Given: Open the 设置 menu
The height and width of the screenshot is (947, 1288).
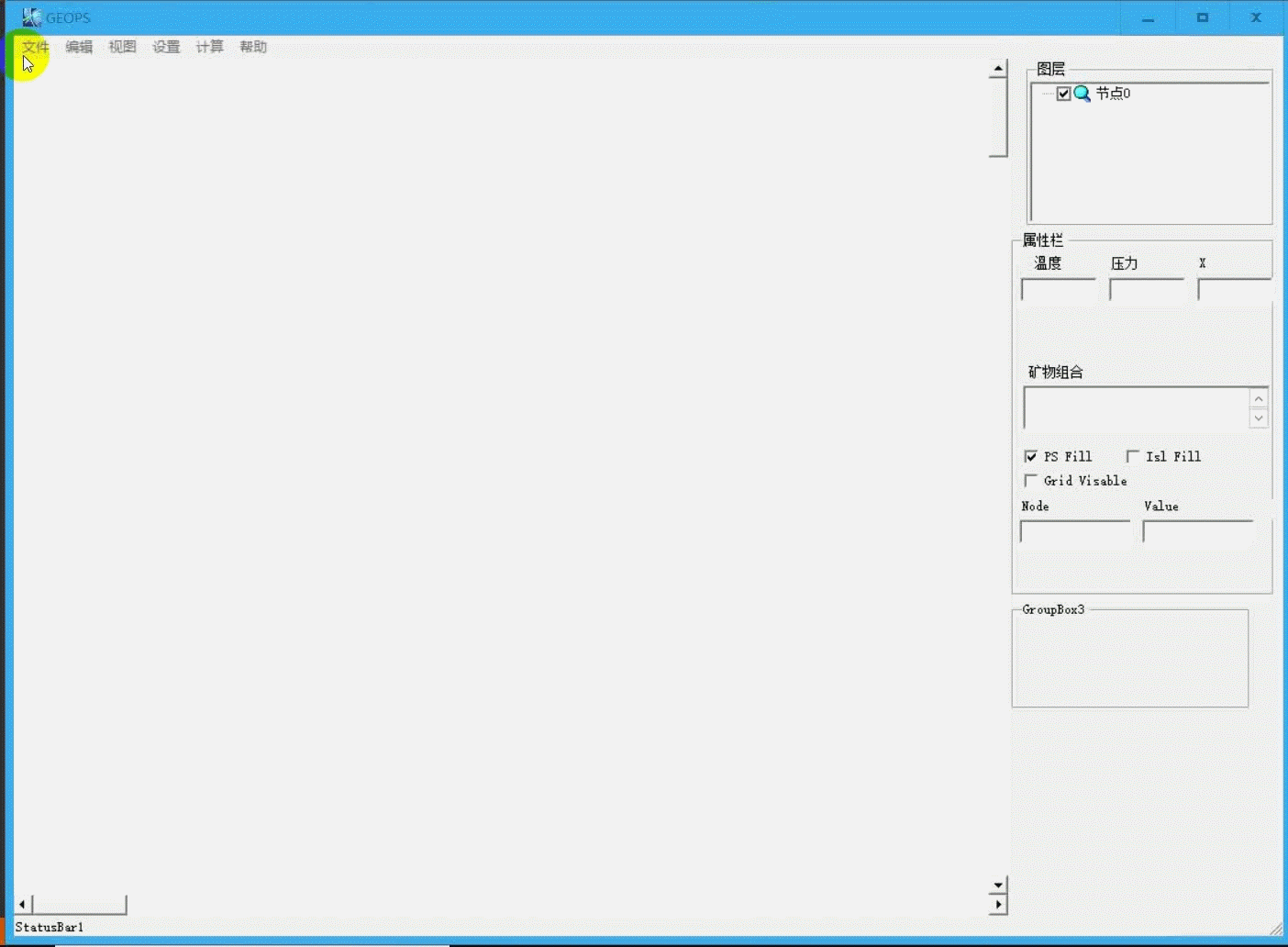Looking at the screenshot, I should coord(166,47).
